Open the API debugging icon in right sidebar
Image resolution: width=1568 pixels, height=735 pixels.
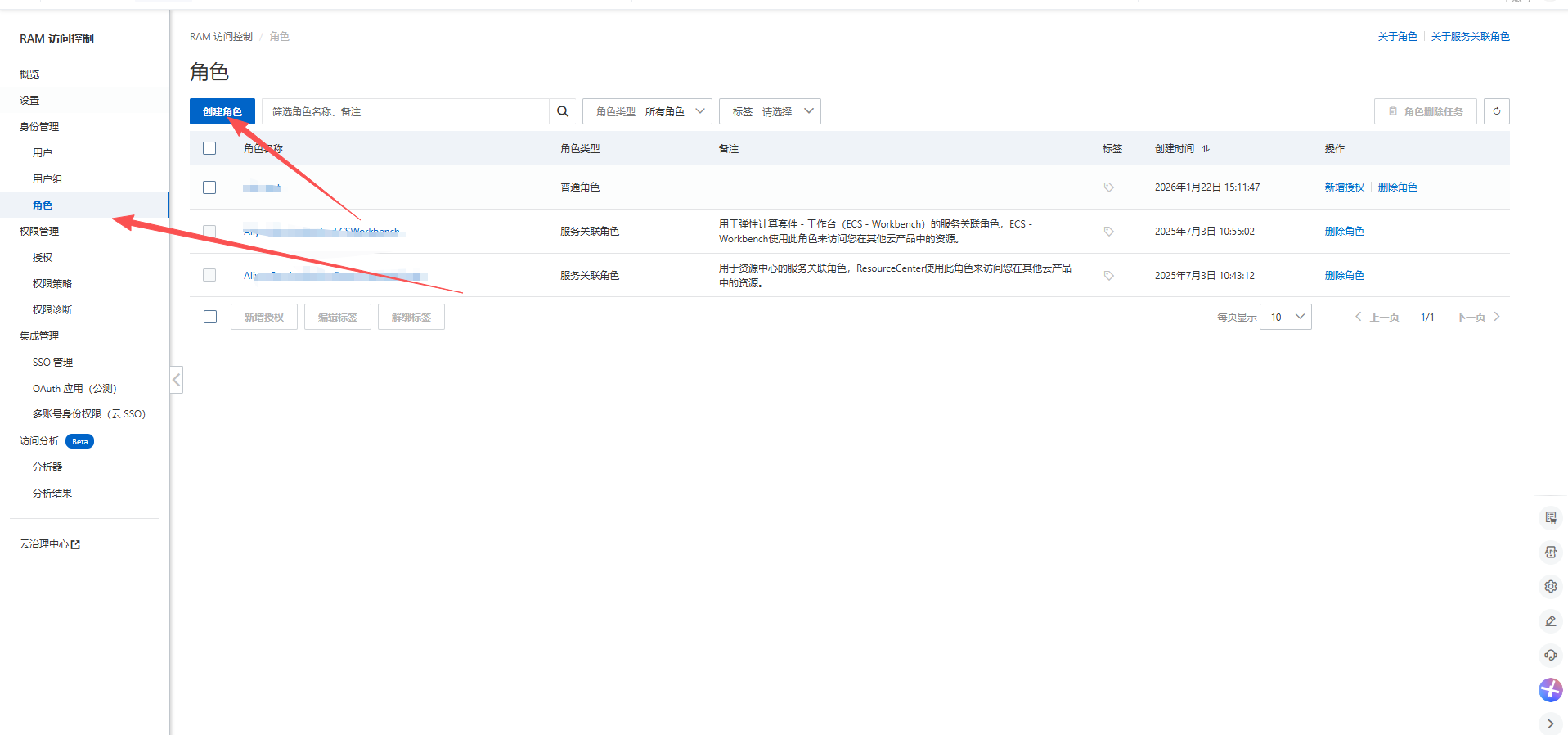click(x=1550, y=552)
